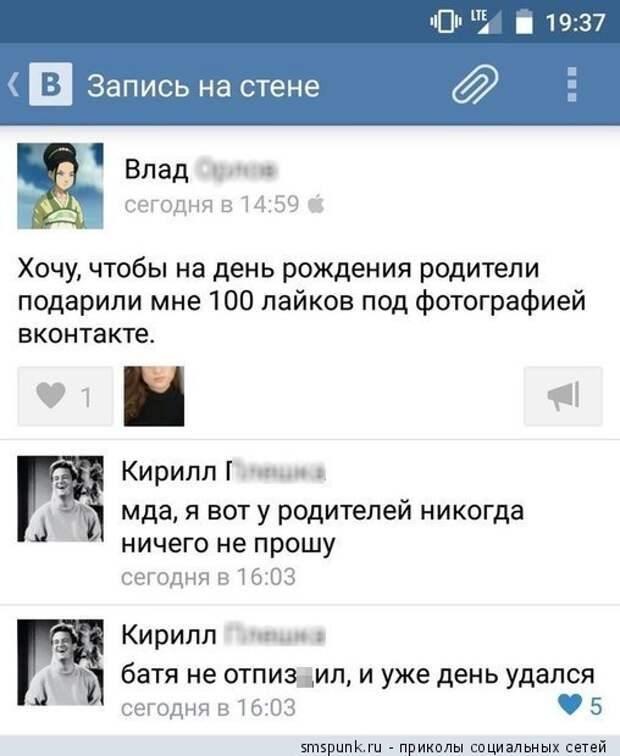Tap the vibration mode status icon
This screenshot has height=756, width=620.
pyautogui.click(x=446, y=22)
